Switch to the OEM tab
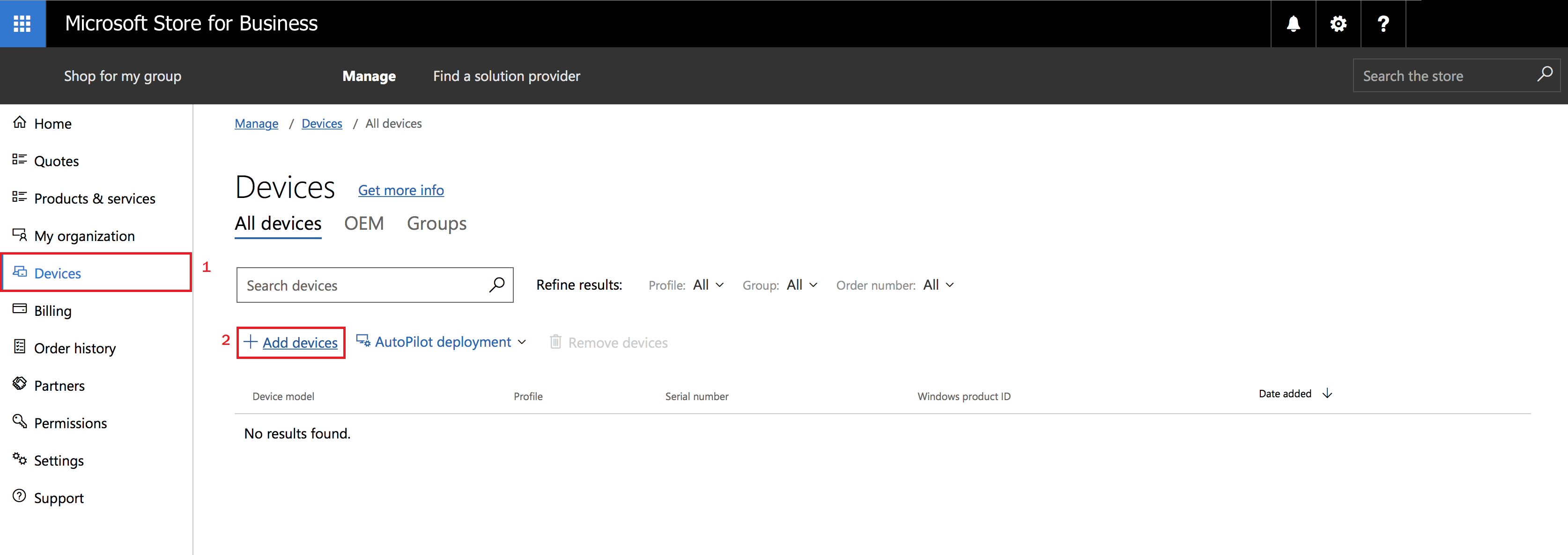Screen dimensions: 1568x555 (x=363, y=223)
